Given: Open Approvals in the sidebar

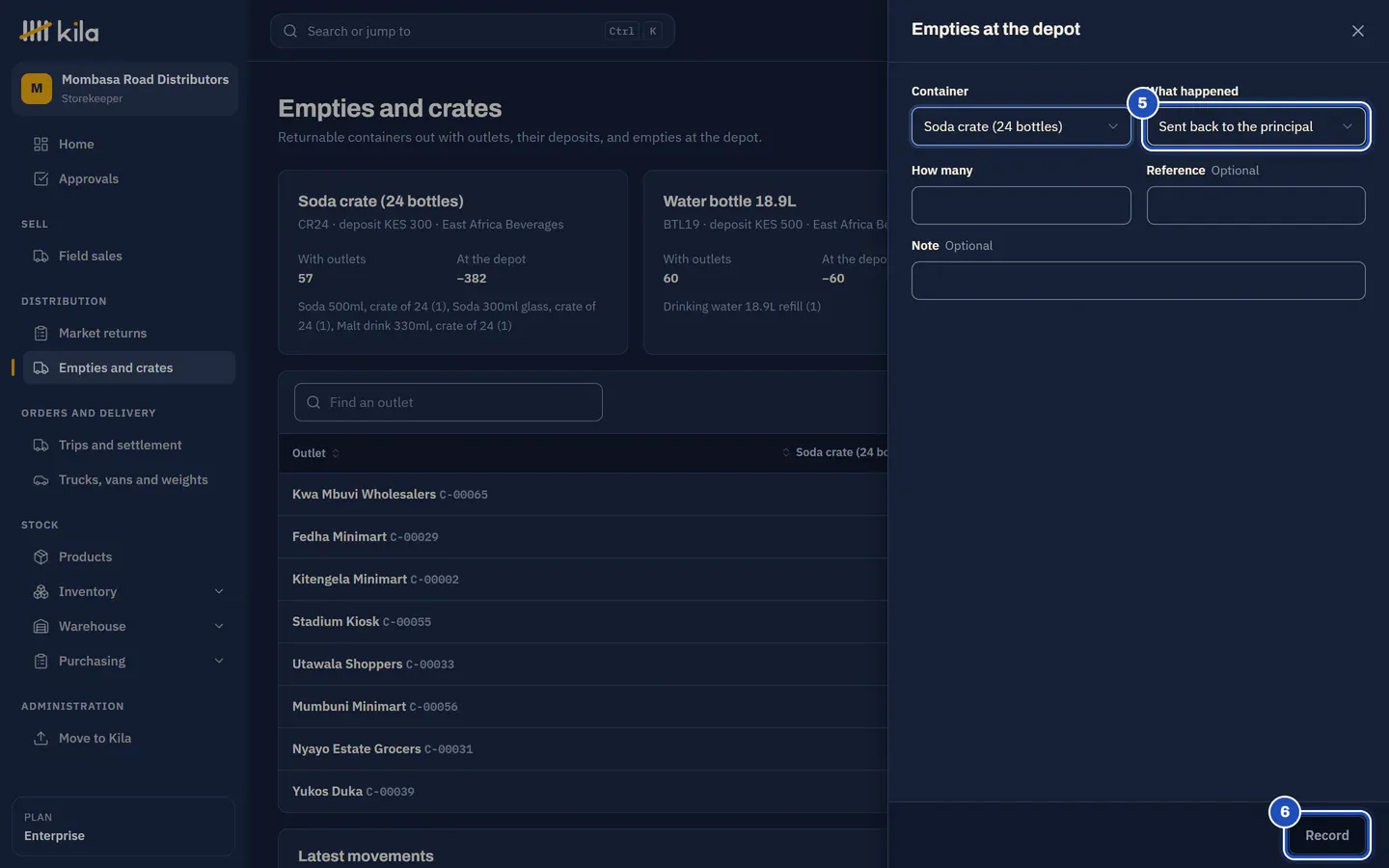Looking at the screenshot, I should 129,178.
